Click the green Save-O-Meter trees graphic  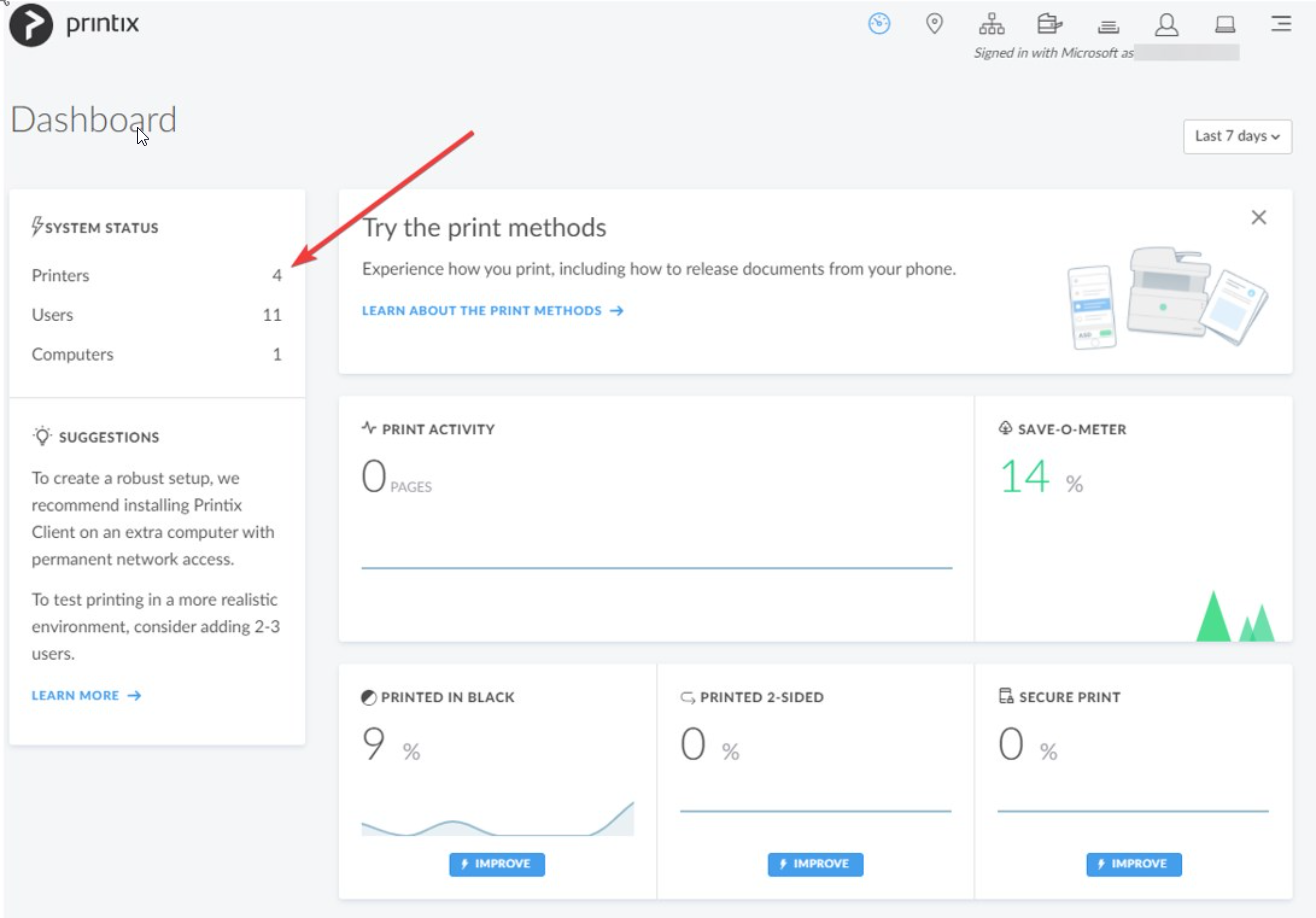click(1235, 616)
